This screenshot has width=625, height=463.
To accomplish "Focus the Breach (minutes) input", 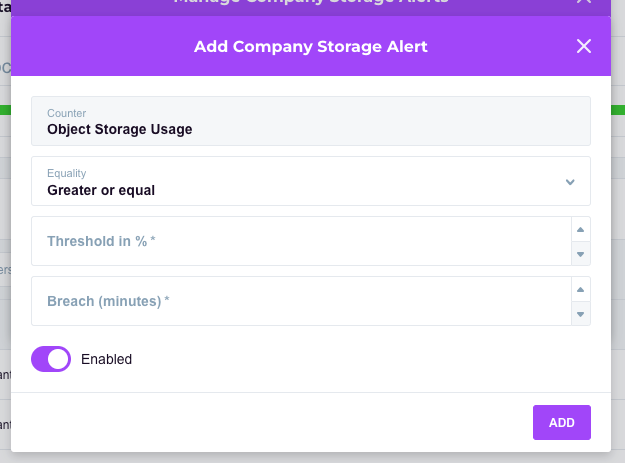I will pos(300,301).
